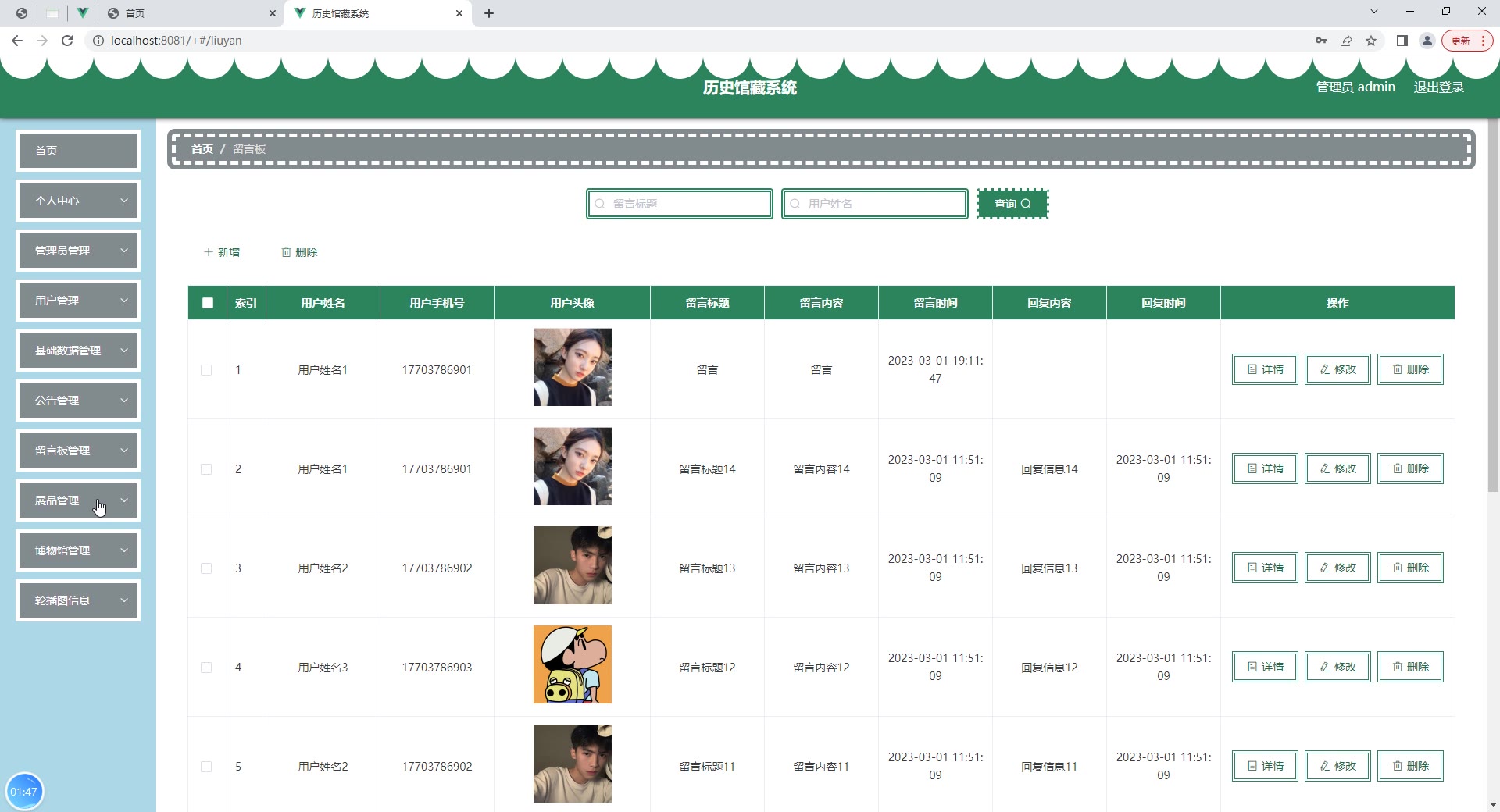The height and width of the screenshot is (812, 1500).
Task: Click the 新增 add button
Action: [222, 252]
